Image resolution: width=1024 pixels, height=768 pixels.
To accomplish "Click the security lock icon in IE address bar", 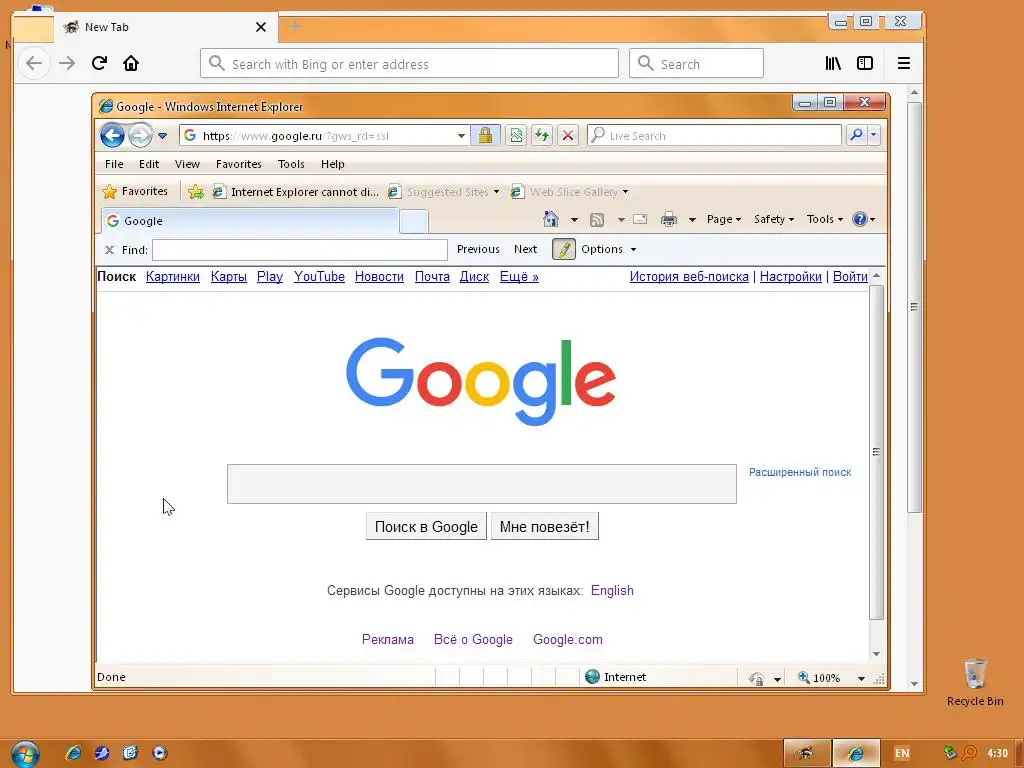I will (x=485, y=135).
